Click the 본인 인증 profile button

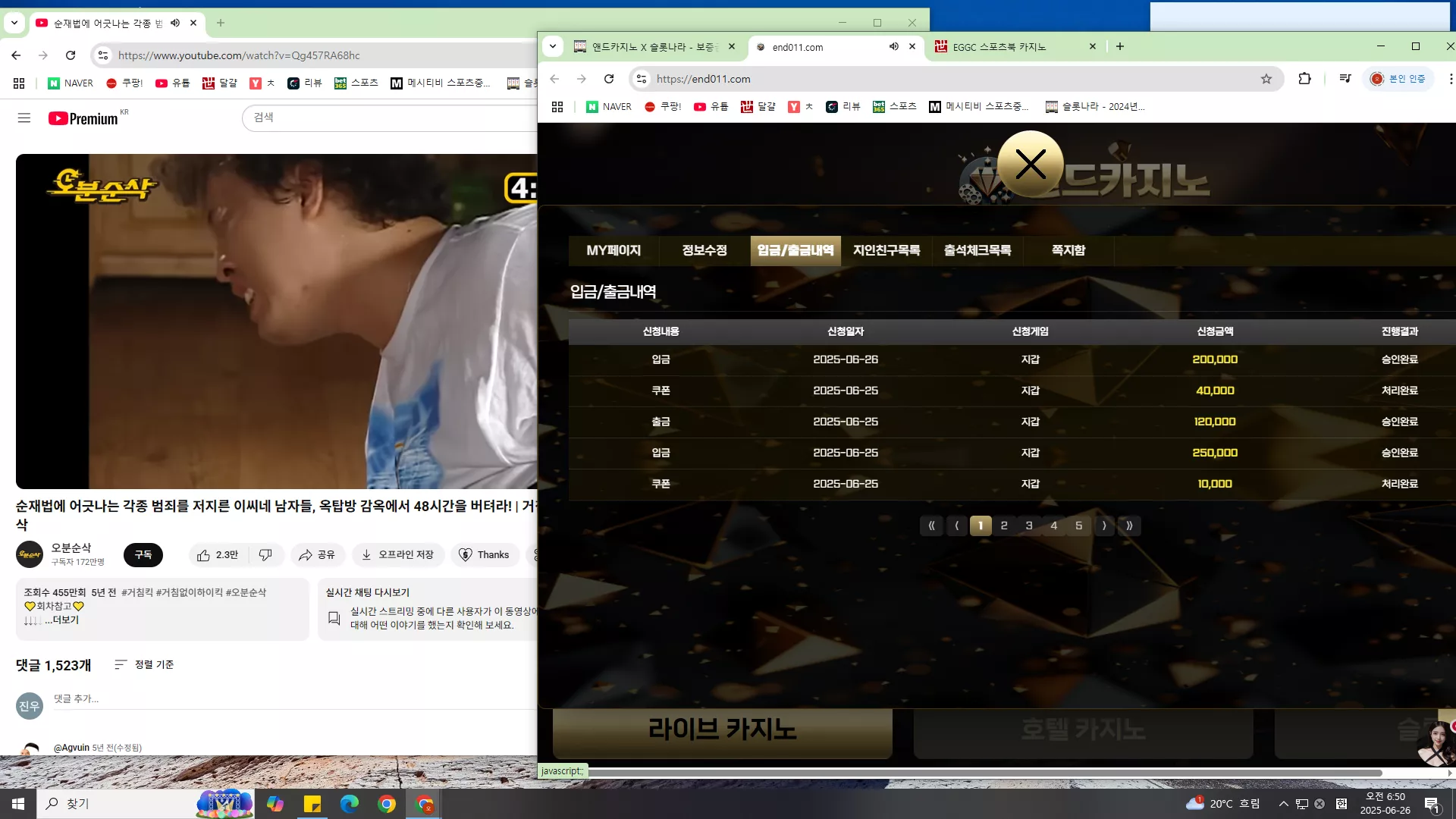coord(1398,79)
